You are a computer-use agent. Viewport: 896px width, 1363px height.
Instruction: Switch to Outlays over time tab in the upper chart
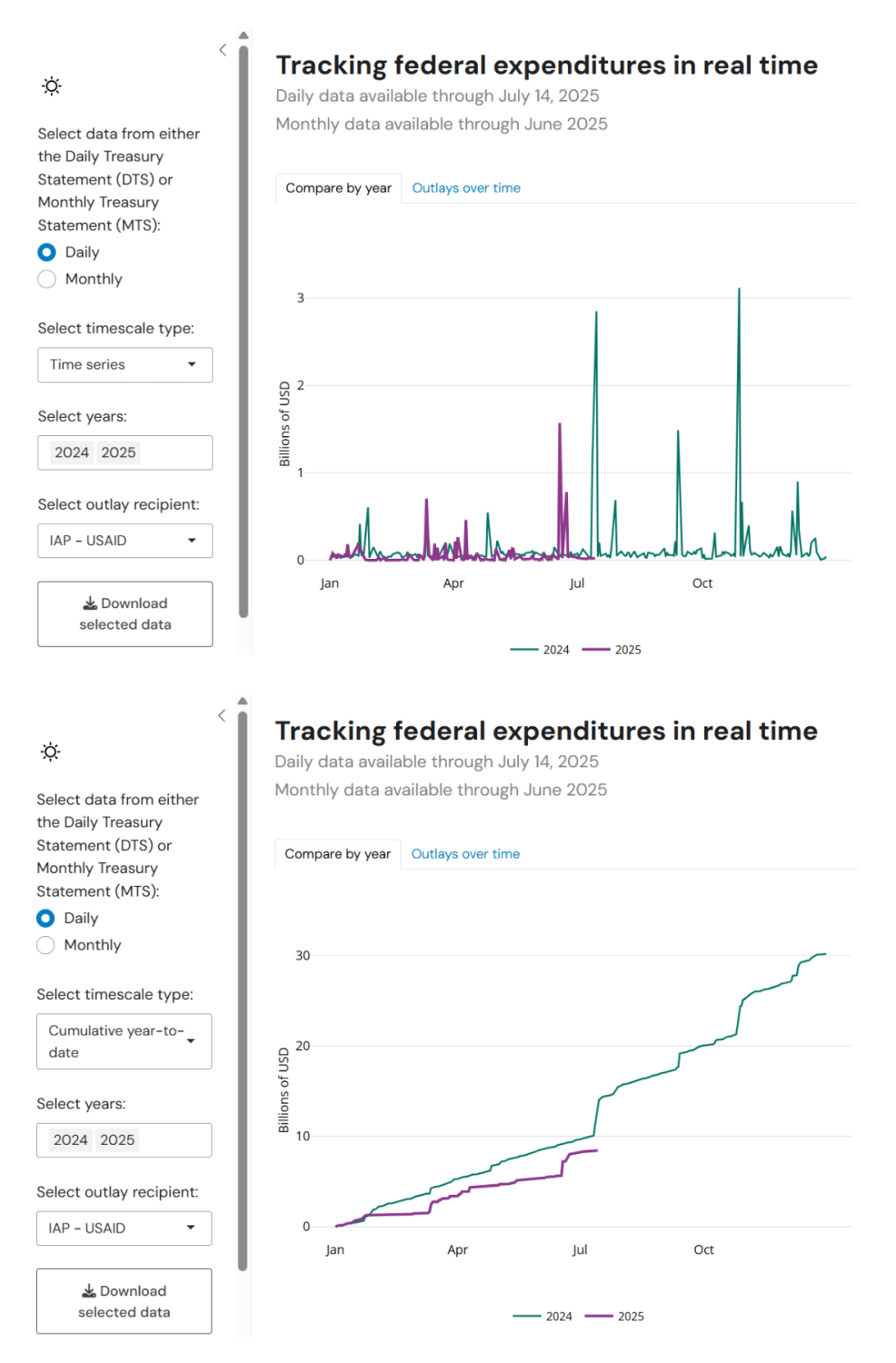(x=466, y=188)
